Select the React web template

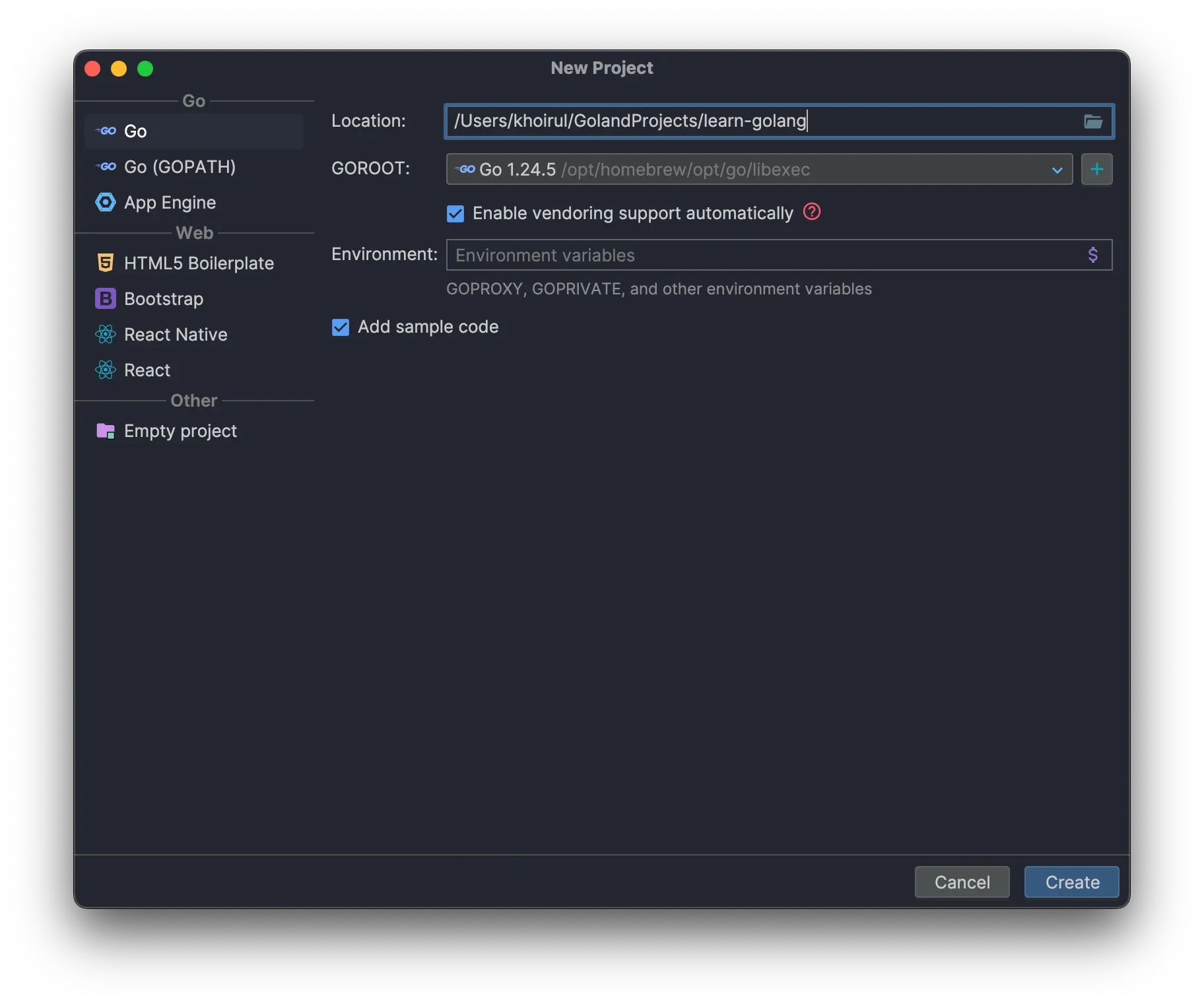pyautogui.click(x=147, y=370)
